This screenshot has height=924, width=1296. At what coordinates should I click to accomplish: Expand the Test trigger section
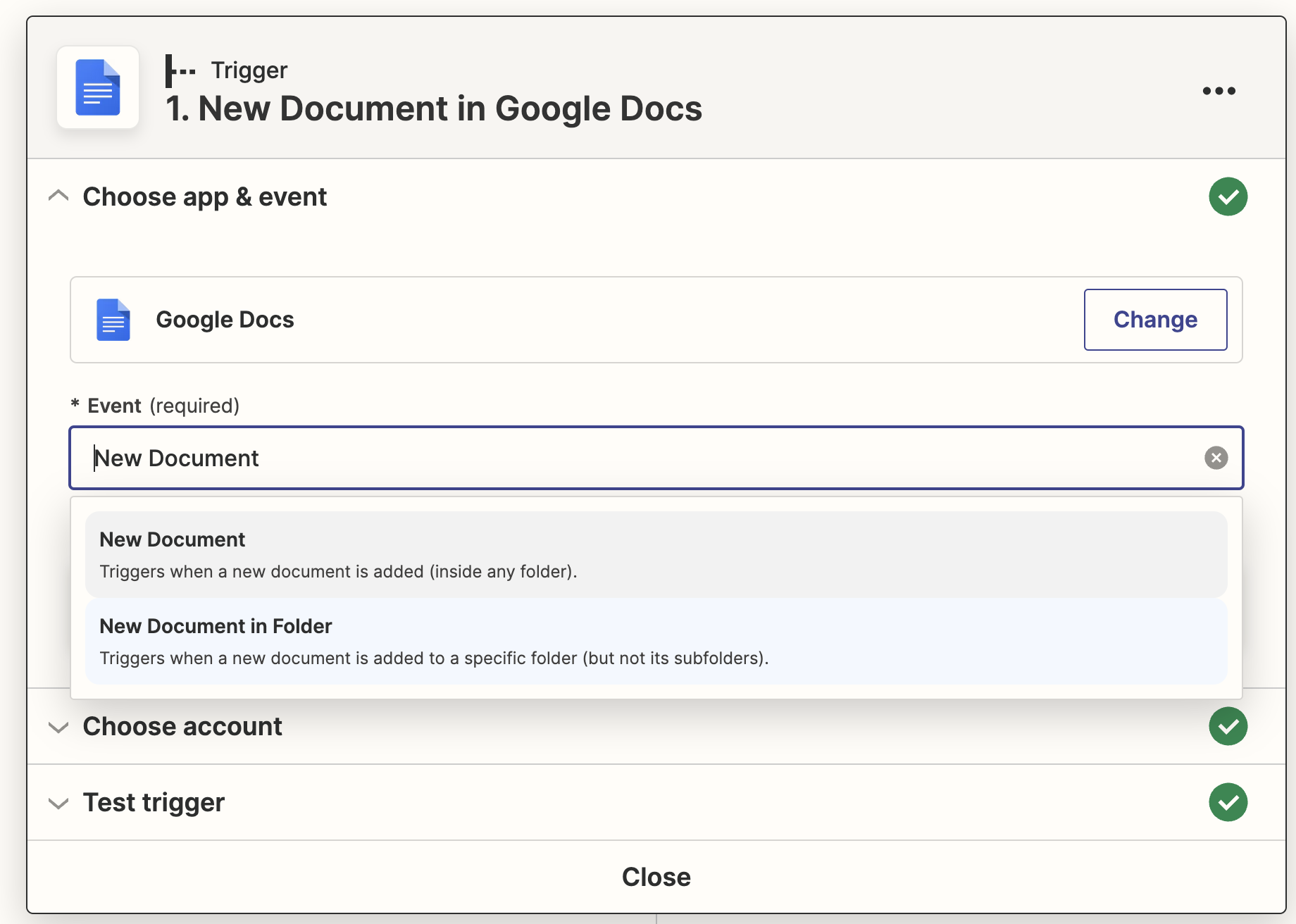58,803
